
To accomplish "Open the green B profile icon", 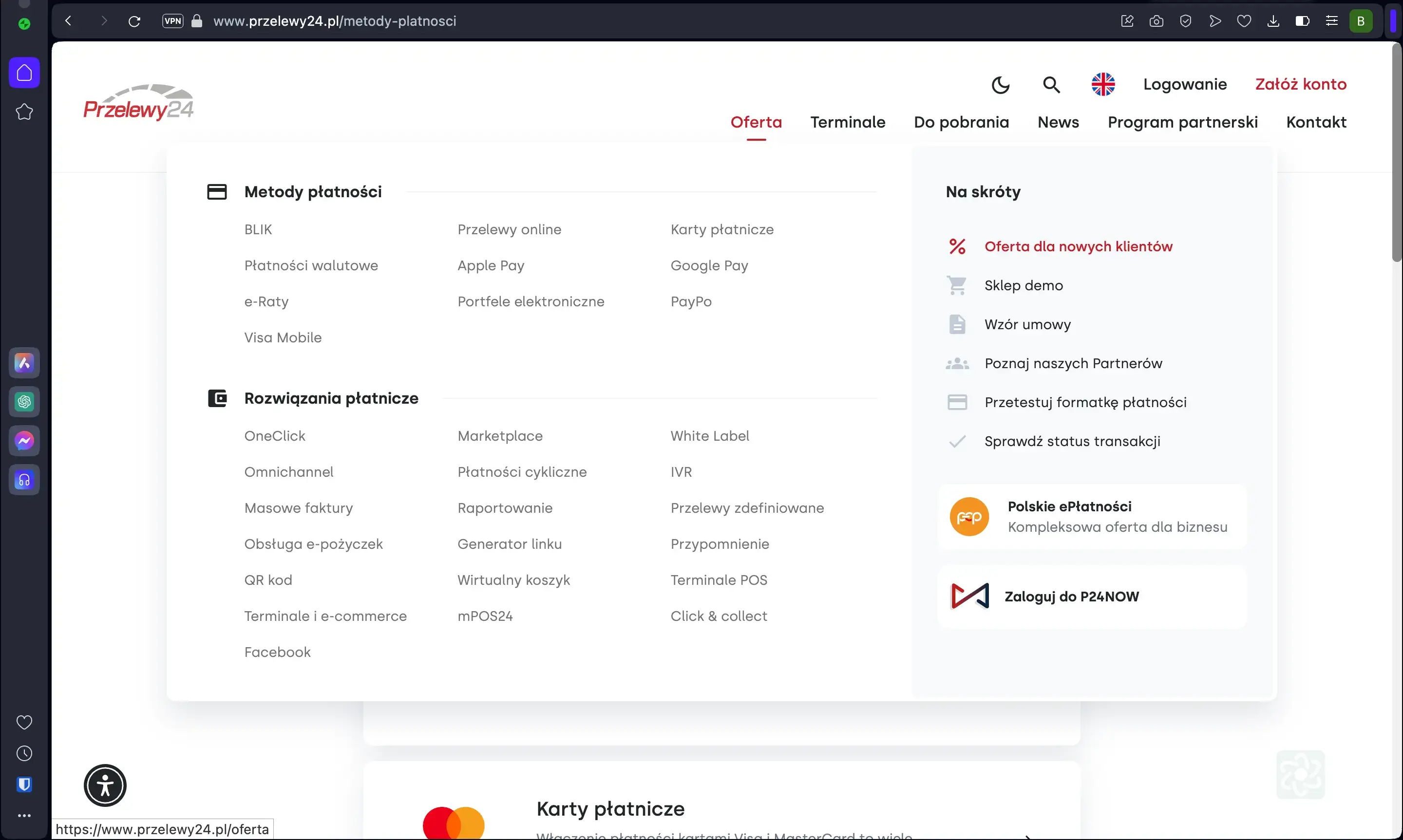I will (1361, 21).
